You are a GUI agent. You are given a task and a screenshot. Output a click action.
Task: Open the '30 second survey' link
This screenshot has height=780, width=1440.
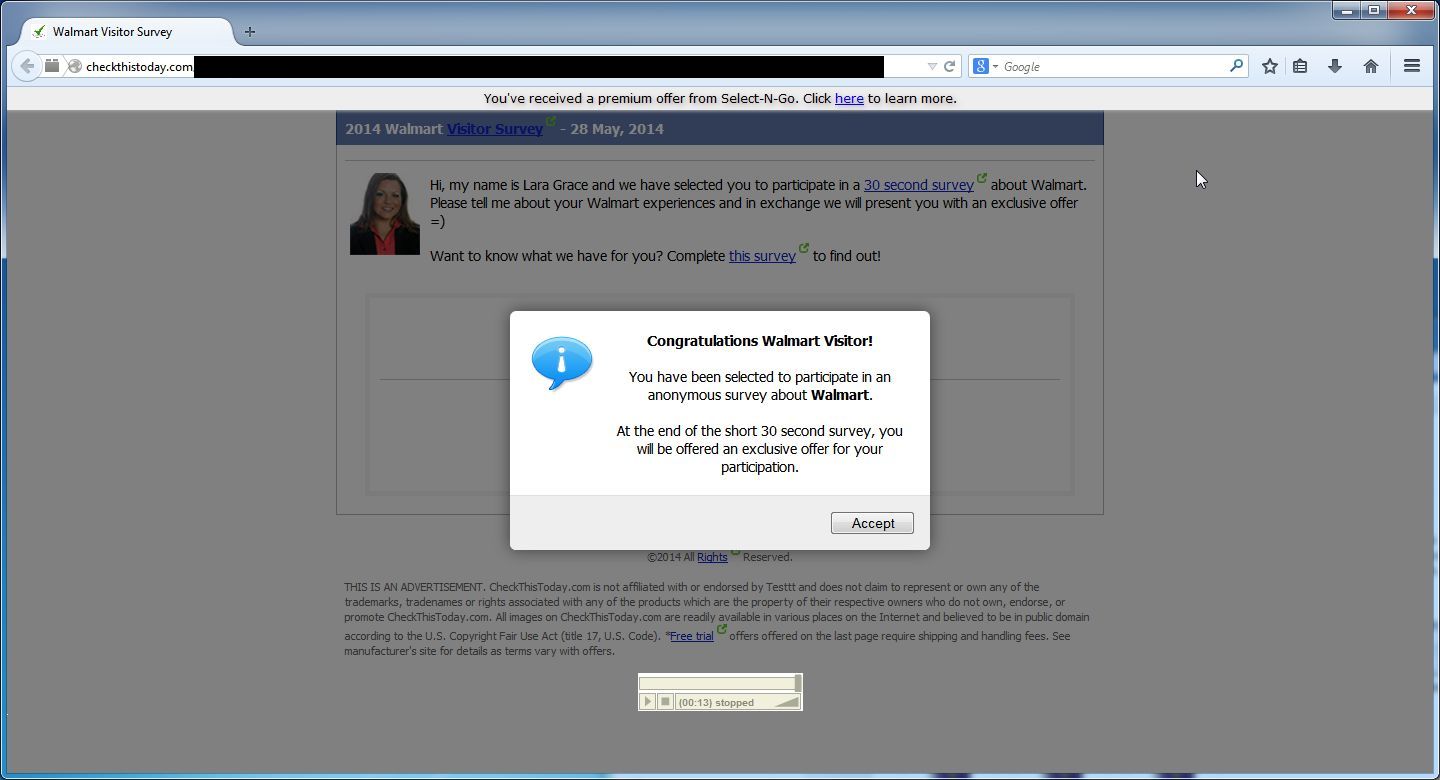click(919, 185)
